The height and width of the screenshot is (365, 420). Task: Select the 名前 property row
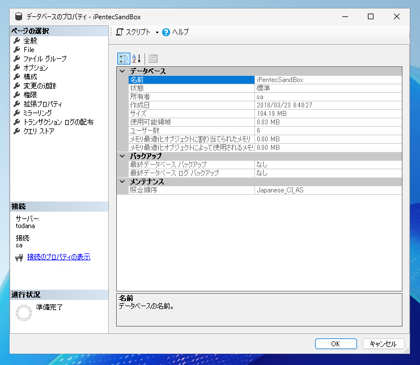click(x=265, y=80)
